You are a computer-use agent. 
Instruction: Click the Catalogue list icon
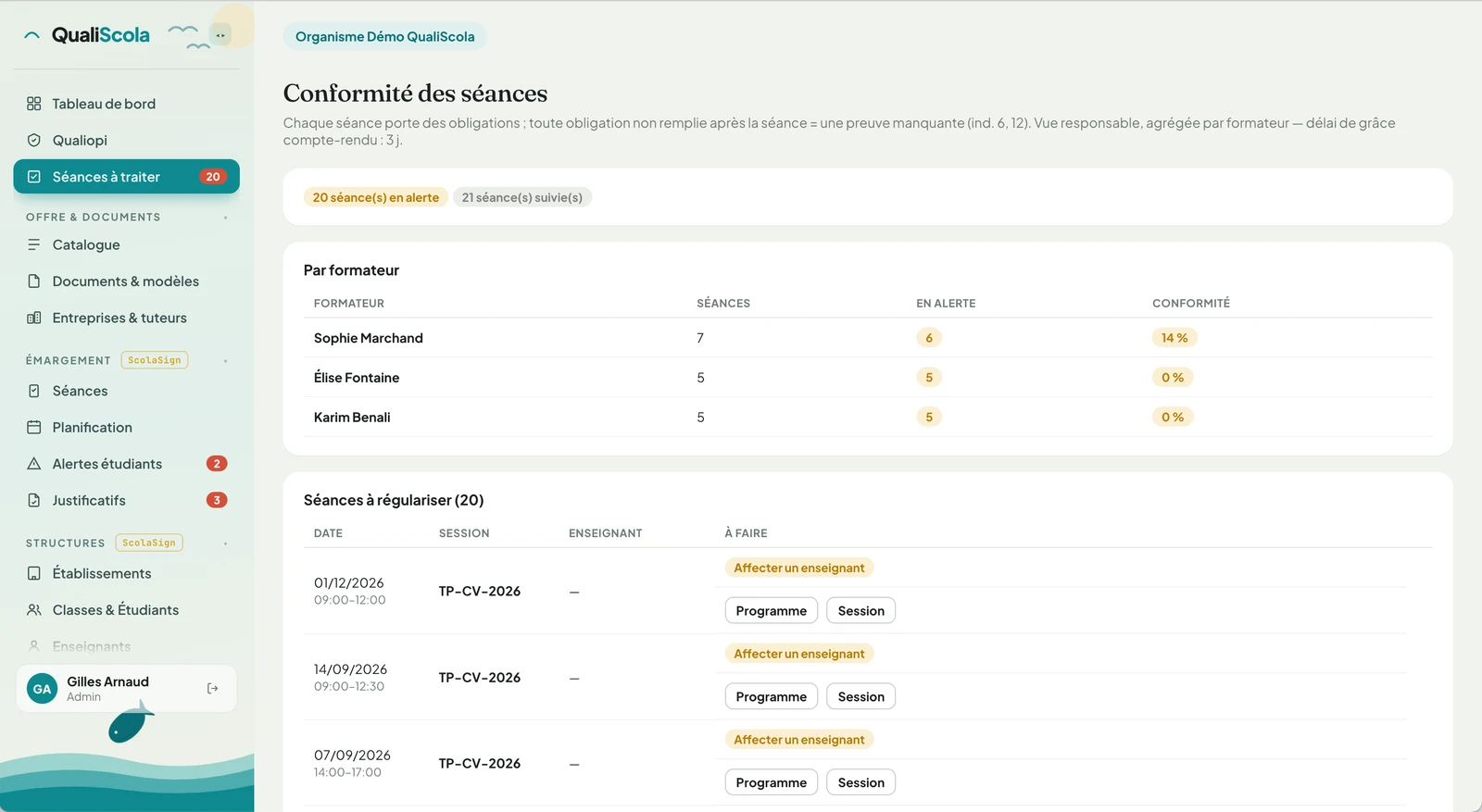[x=34, y=244]
